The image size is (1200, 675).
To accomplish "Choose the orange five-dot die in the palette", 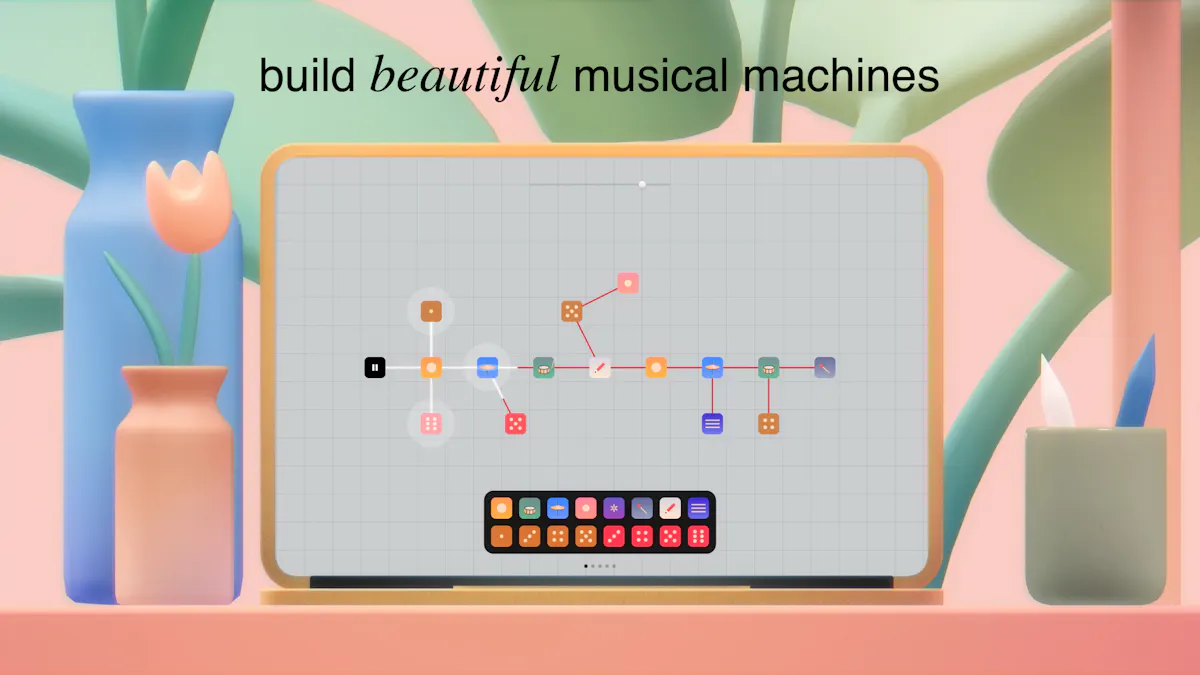I will click(x=586, y=536).
